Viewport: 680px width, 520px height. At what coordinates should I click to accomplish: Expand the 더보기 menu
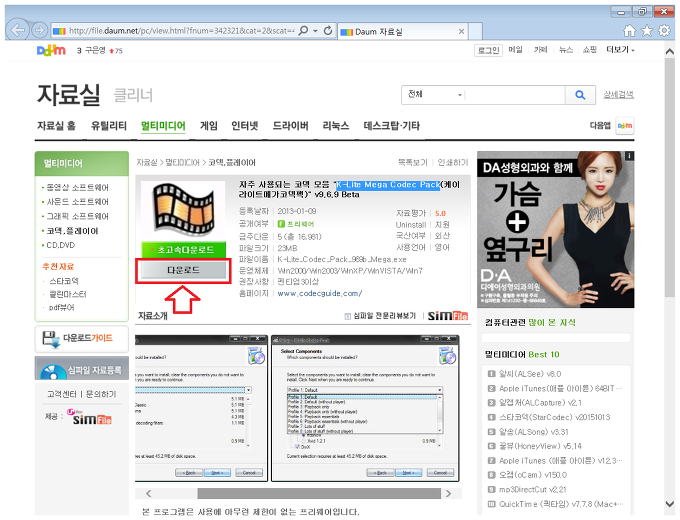click(x=620, y=50)
